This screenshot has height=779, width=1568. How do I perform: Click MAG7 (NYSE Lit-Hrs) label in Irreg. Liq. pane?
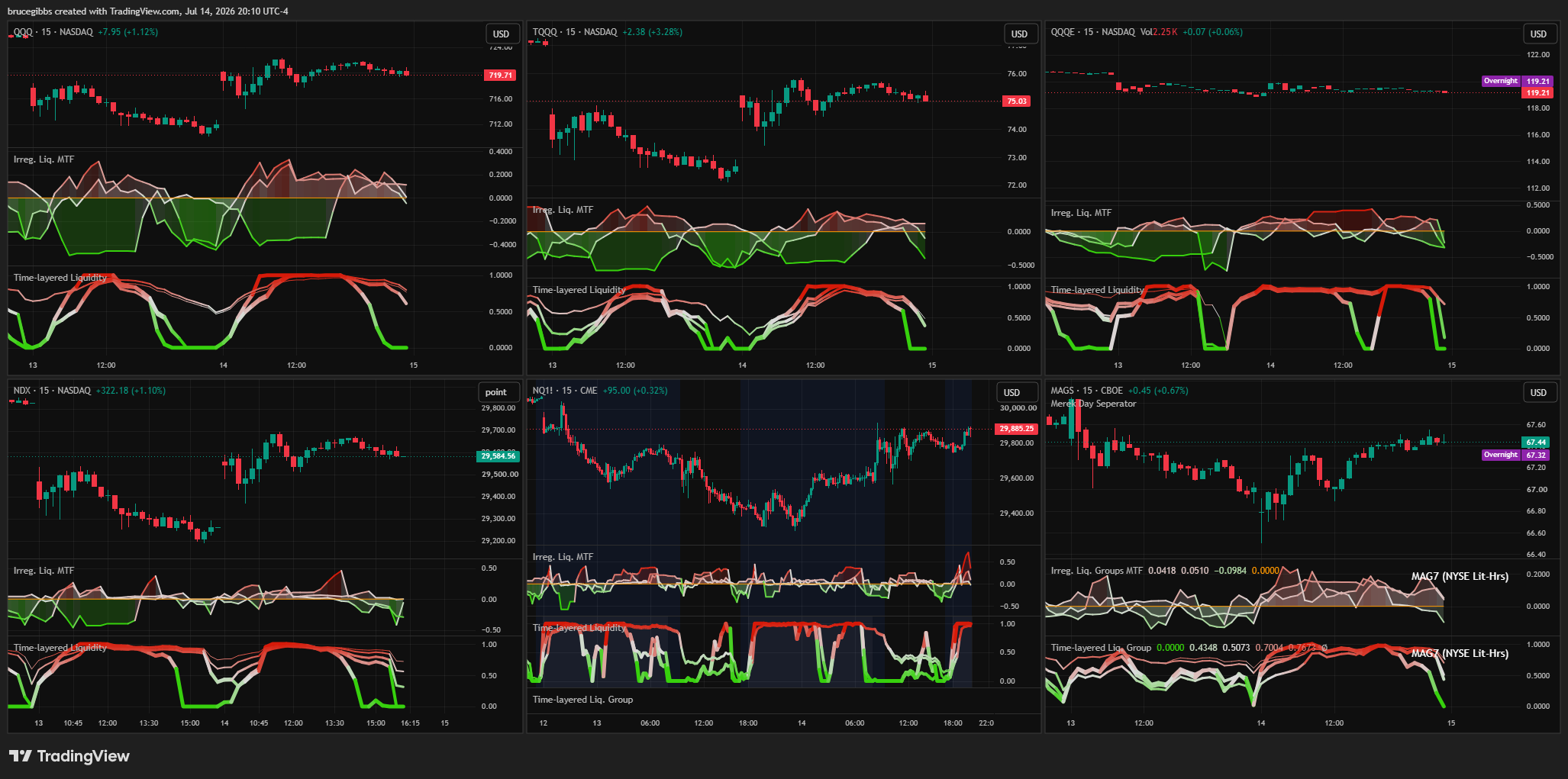pyautogui.click(x=1460, y=577)
